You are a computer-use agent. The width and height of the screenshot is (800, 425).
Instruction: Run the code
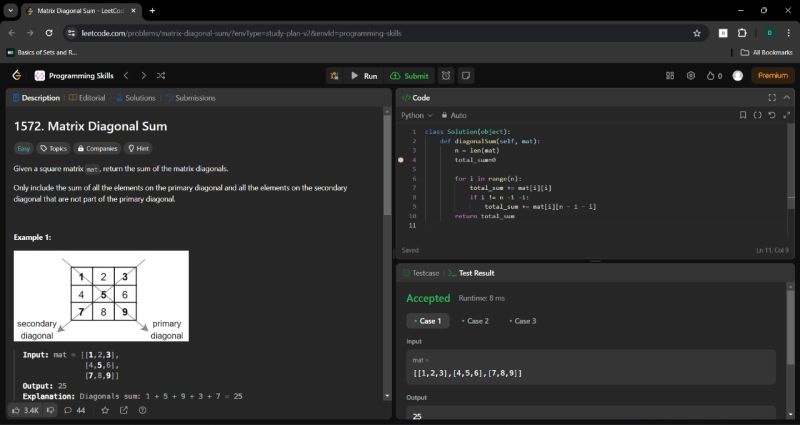click(x=364, y=76)
